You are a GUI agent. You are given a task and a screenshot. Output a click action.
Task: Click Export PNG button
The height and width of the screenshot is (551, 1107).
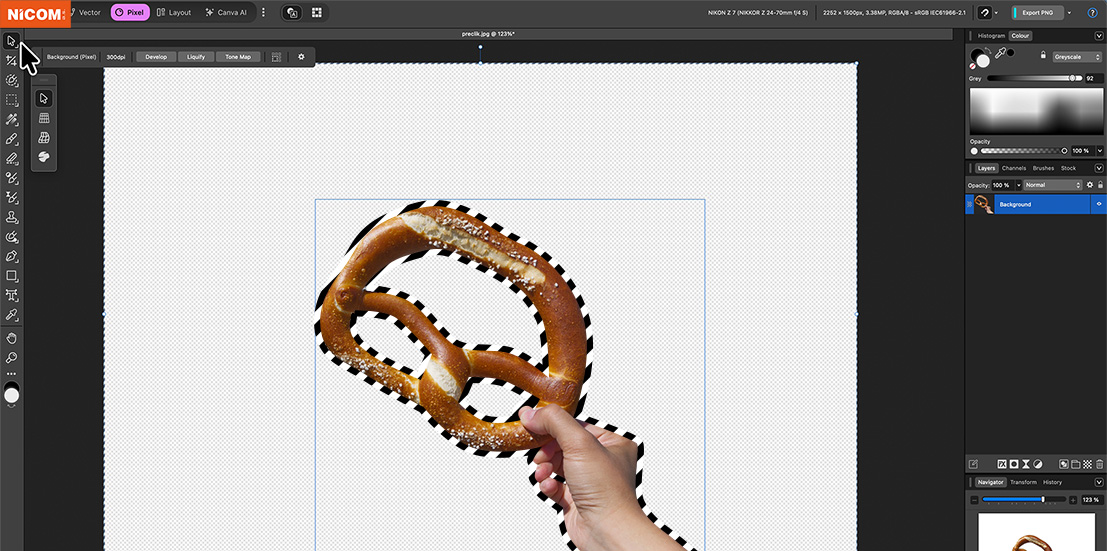1036,13
